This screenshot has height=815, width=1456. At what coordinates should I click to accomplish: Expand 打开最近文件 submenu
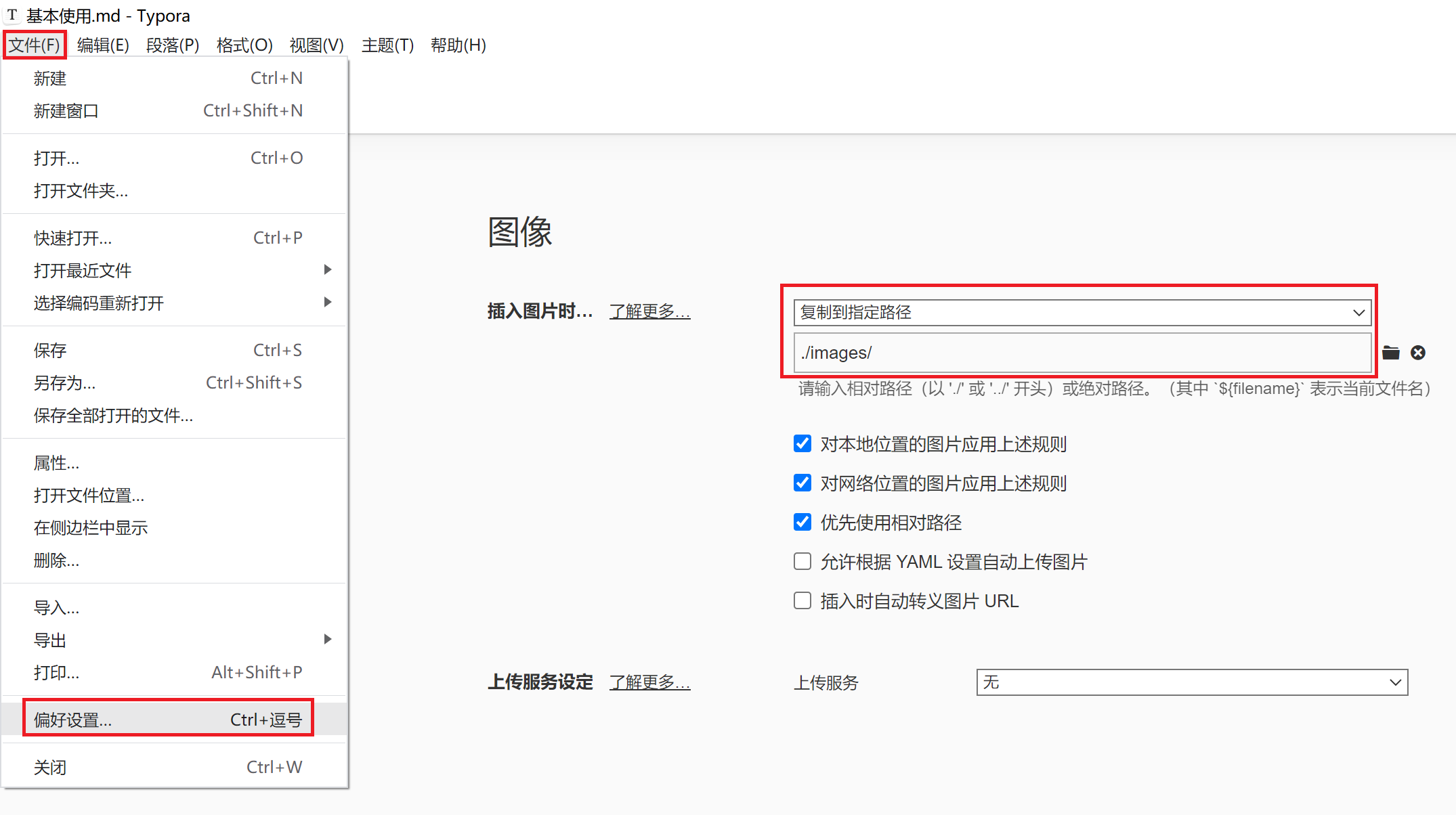[175, 271]
